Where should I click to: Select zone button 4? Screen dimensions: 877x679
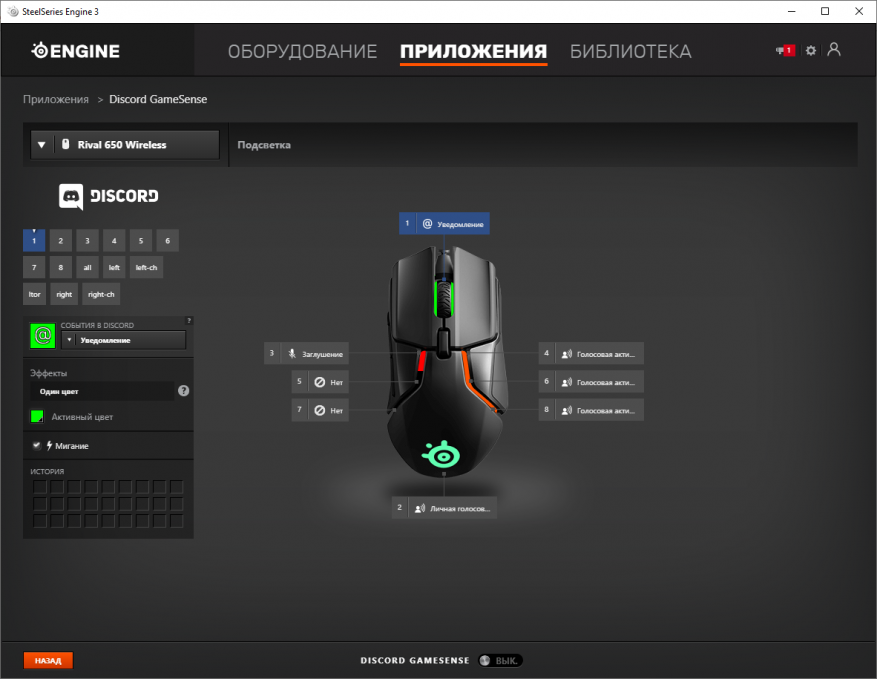[114, 241]
